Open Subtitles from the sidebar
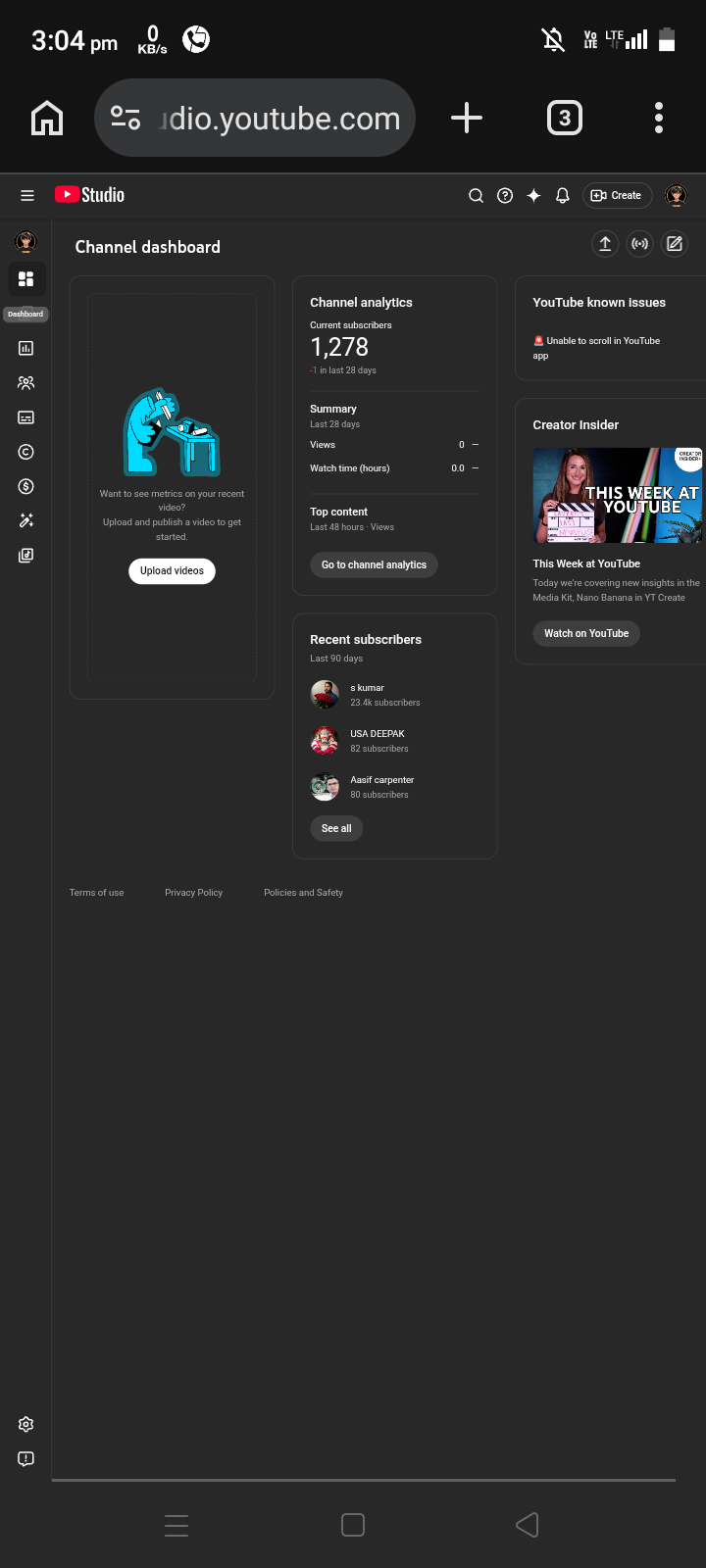The image size is (706, 1568). point(26,417)
